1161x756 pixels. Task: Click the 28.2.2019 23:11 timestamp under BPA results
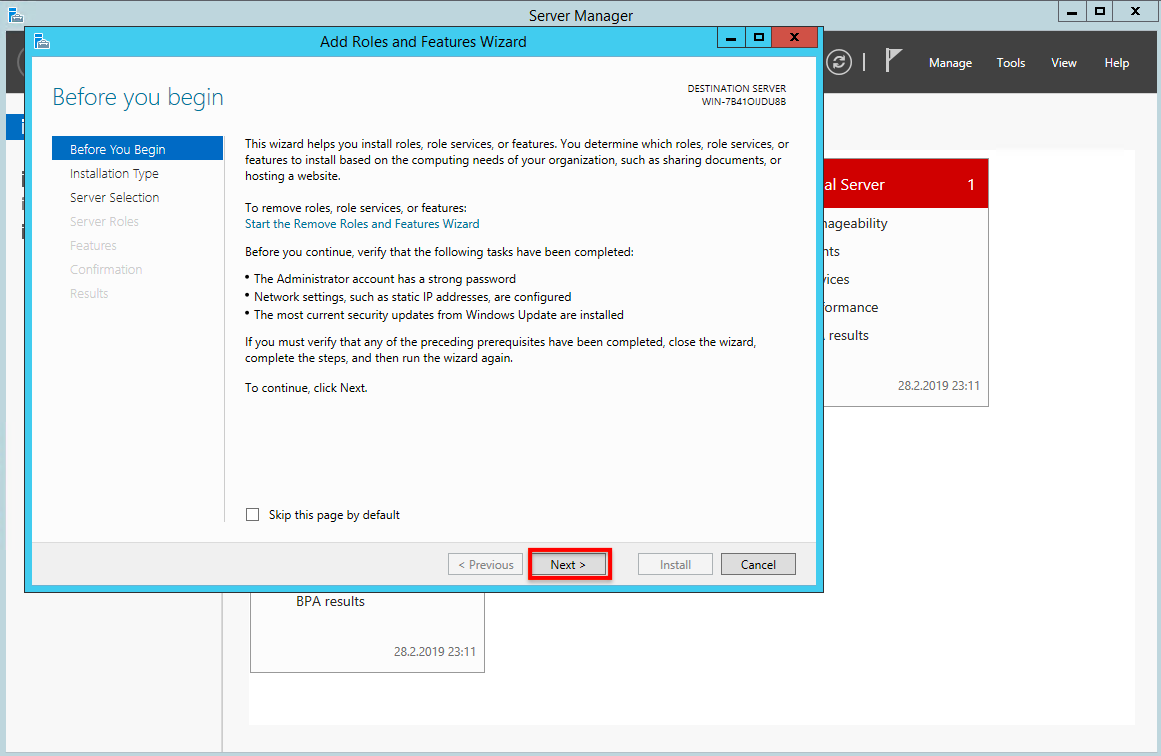[435, 652]
